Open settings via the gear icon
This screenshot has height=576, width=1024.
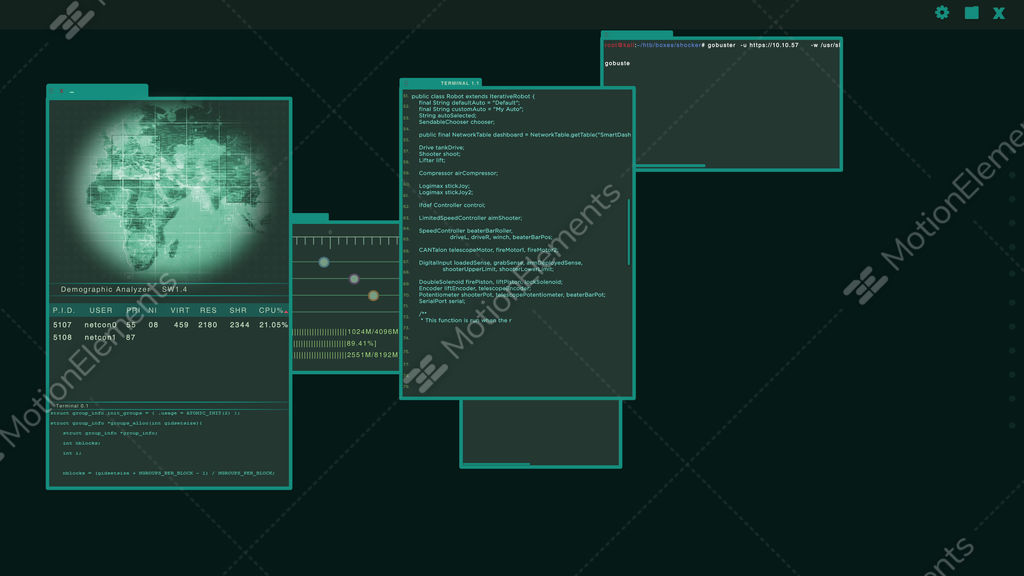[942, 12]
